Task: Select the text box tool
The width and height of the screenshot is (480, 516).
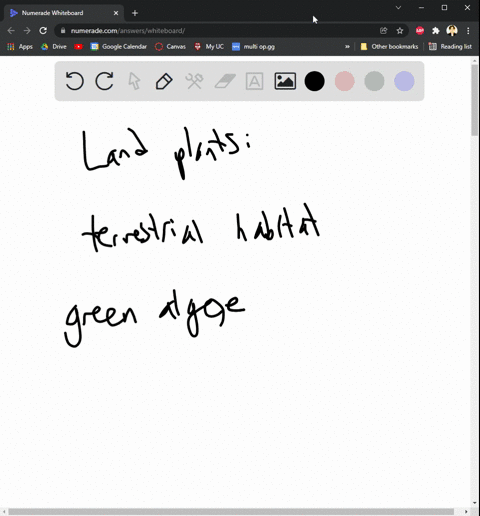Action: [254, 81]
